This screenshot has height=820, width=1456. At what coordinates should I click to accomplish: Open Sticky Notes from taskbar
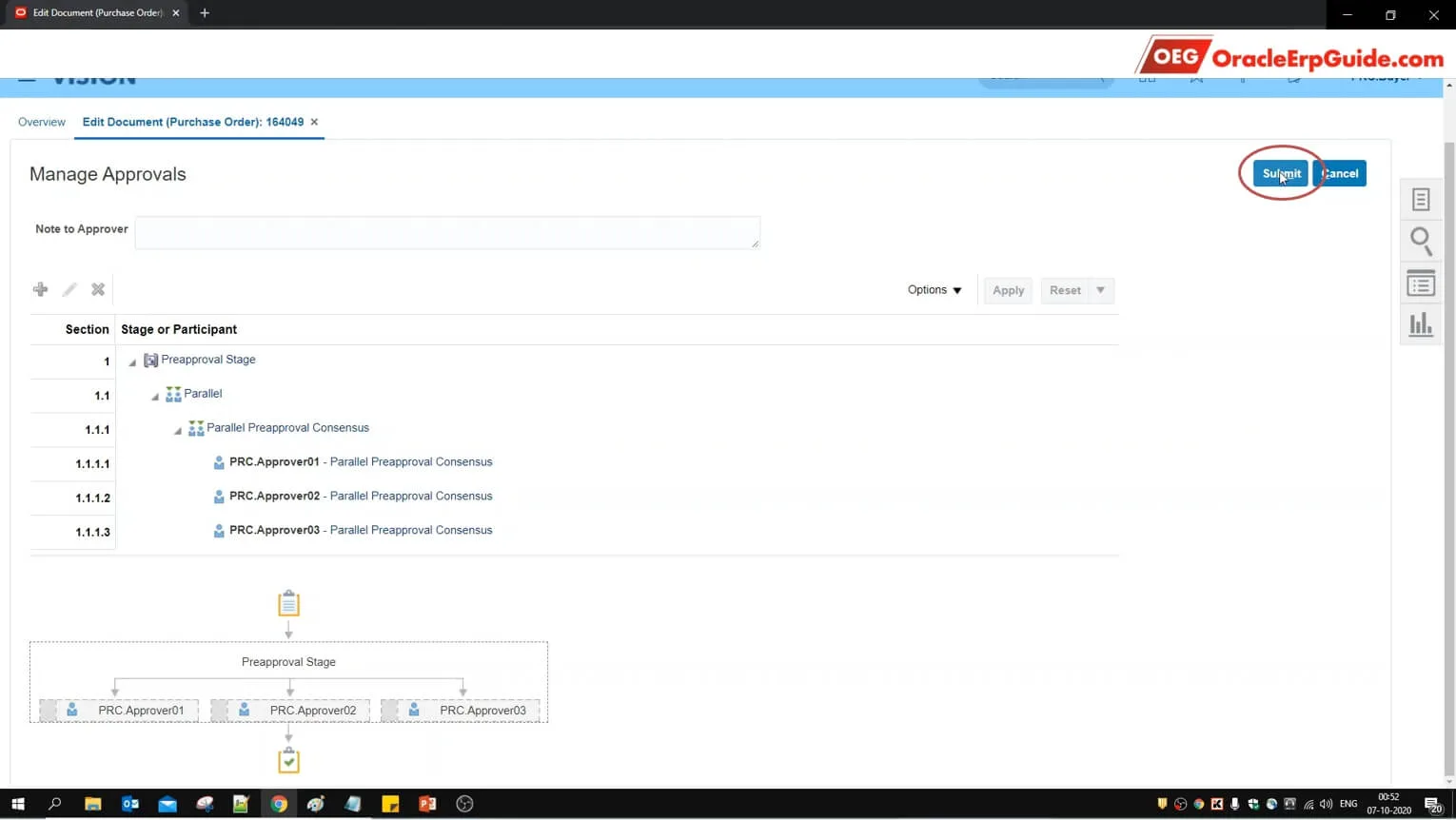[390, 804]
